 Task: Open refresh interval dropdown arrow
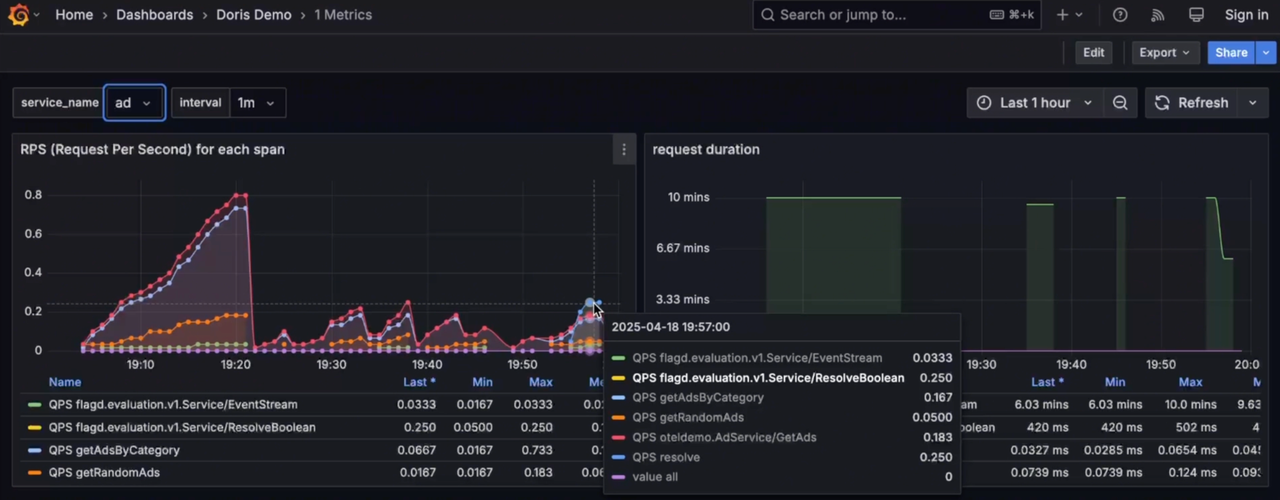click(x=1252, y=103)
